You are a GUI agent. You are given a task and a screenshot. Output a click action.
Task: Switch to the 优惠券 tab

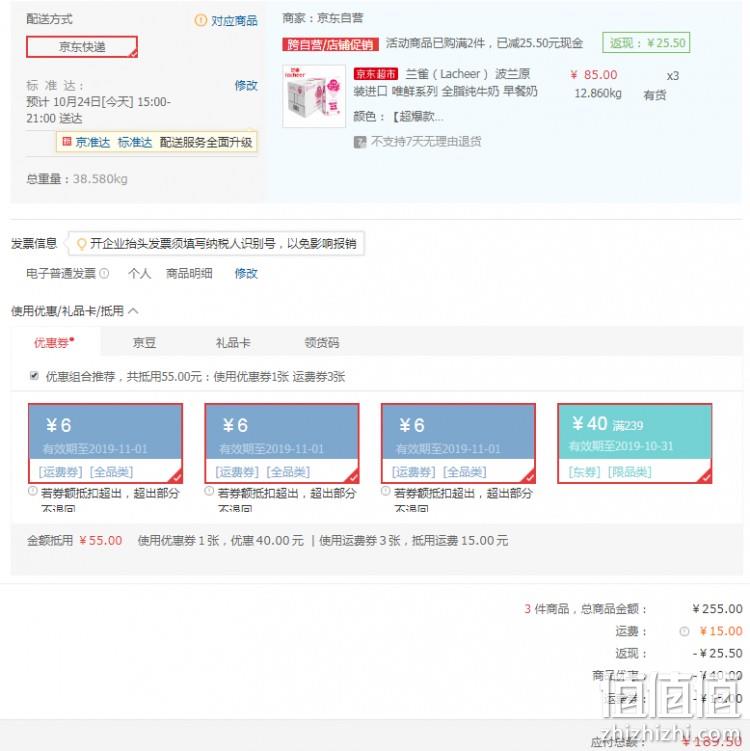(55, 342)
